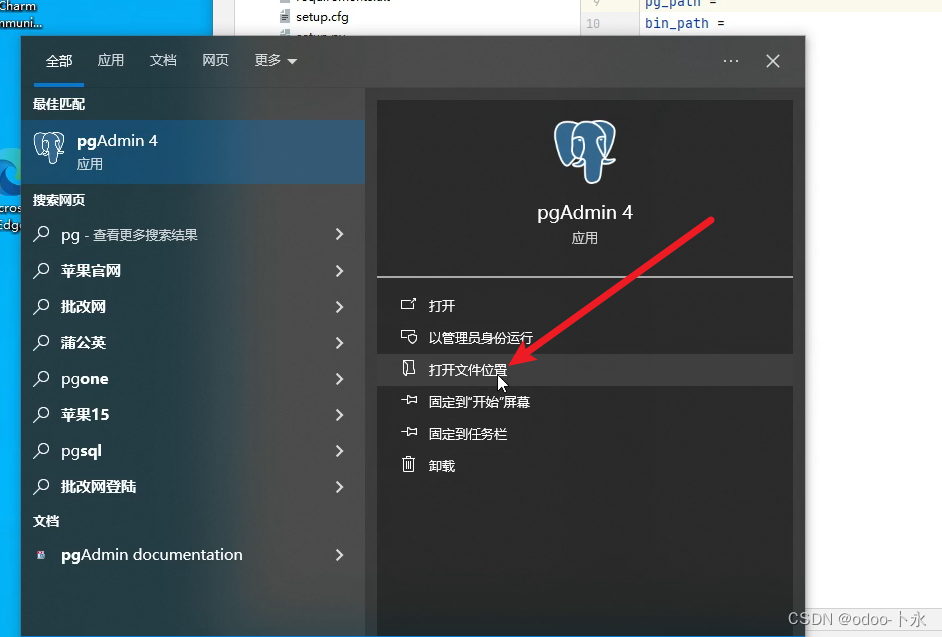Click the search icon beside 苹果官网

[41, 270]
